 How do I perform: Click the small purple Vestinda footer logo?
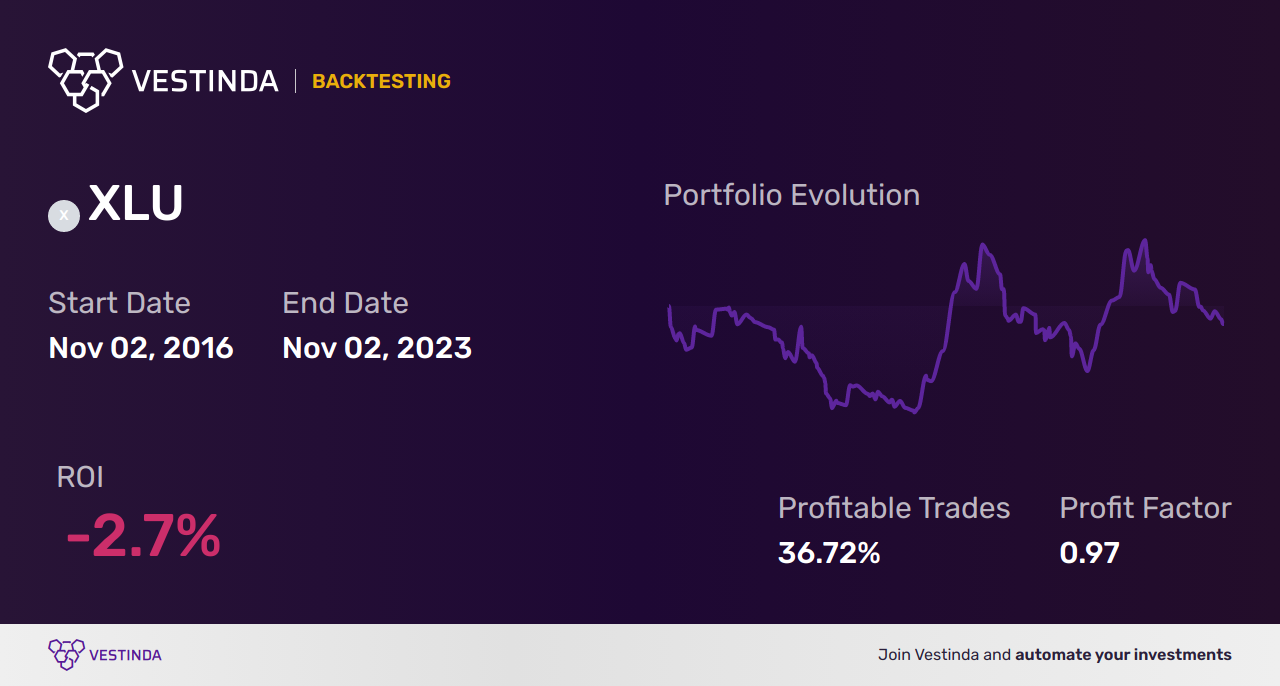[66, 654]
